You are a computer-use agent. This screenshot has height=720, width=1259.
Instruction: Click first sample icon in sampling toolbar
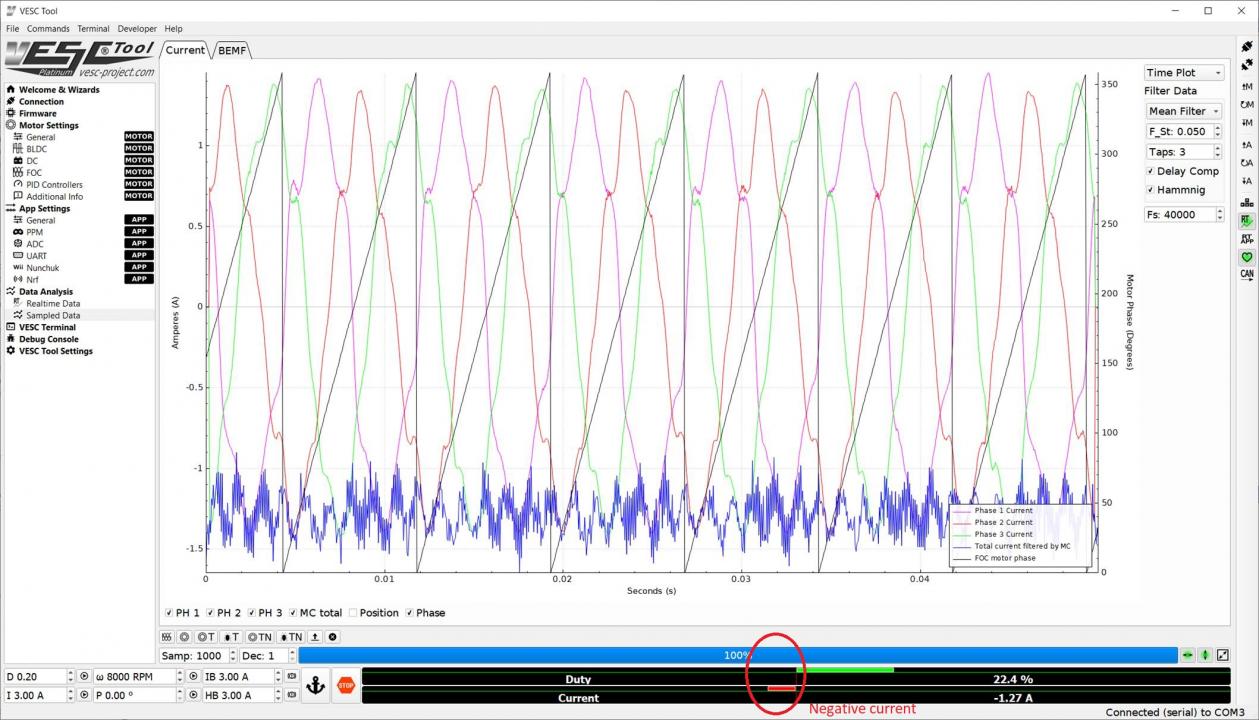click(x=167, y=637)
